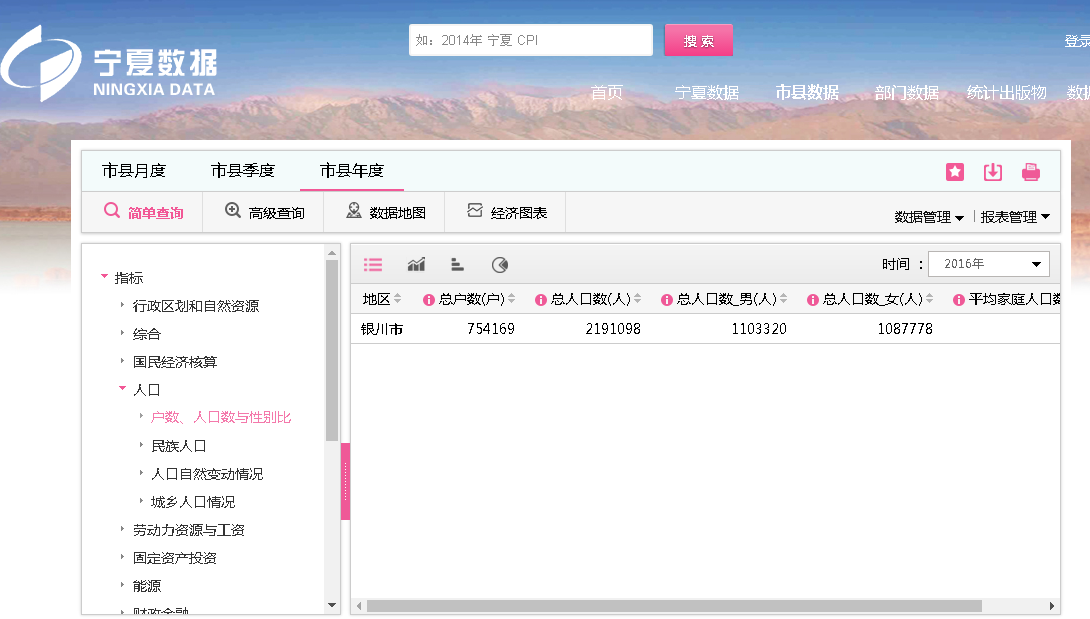Collapse the 人口 tree node

(x=122, y=388)
